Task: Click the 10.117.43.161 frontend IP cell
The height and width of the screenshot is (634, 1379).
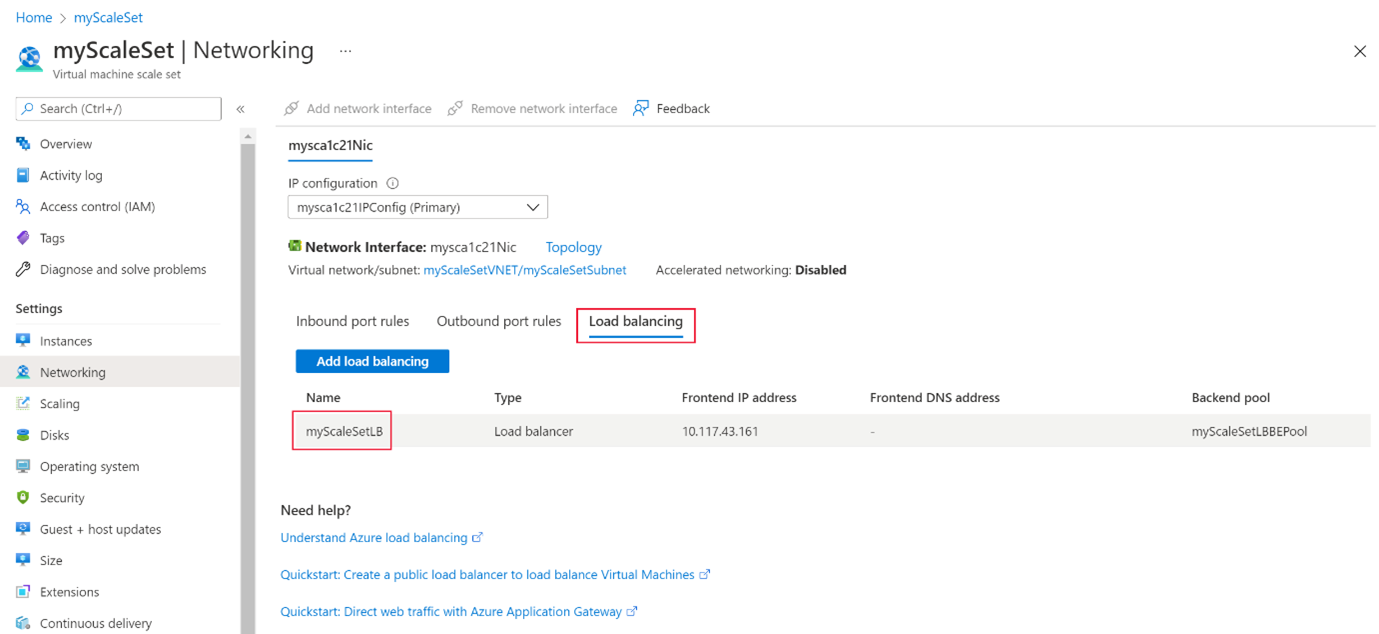Action: click(720, 431)
